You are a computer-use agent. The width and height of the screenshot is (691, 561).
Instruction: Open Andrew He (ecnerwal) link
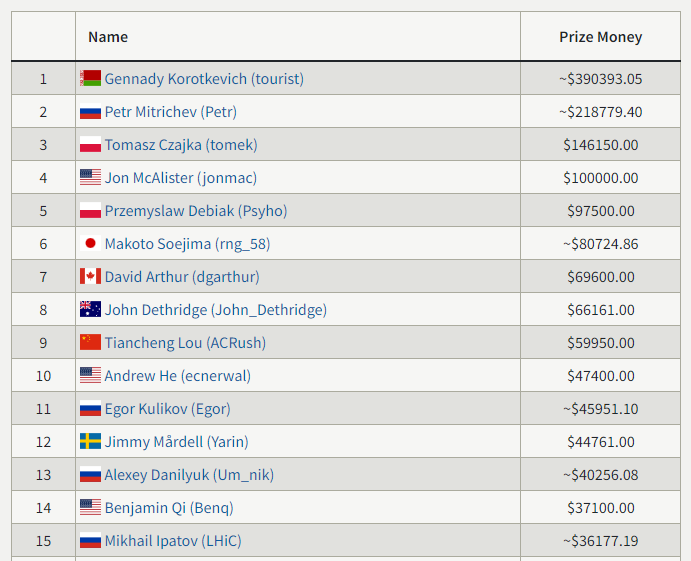point(178,376)
